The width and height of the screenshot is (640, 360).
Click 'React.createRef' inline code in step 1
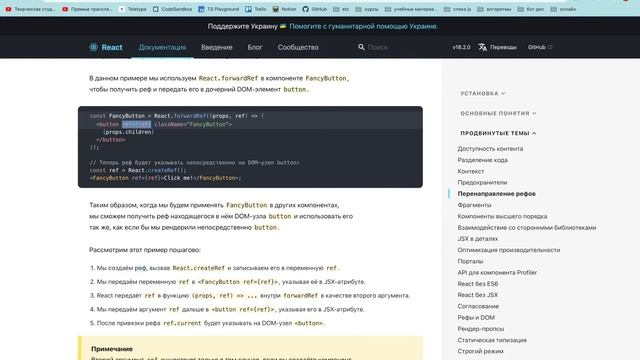[198, 268]
